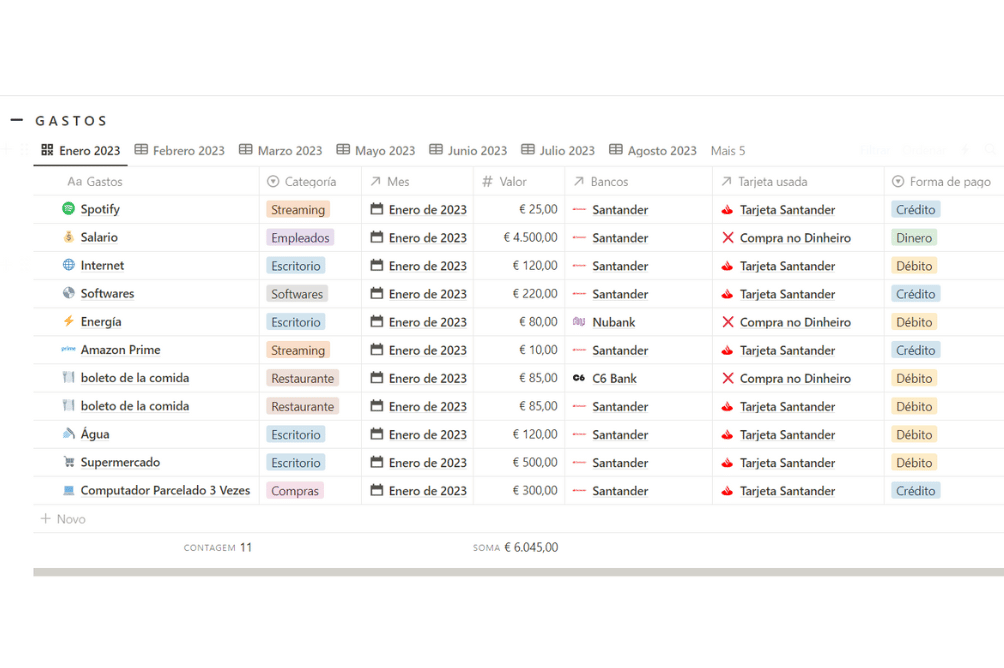Click the Supermercado shopping cart icon

click(68, 462)
